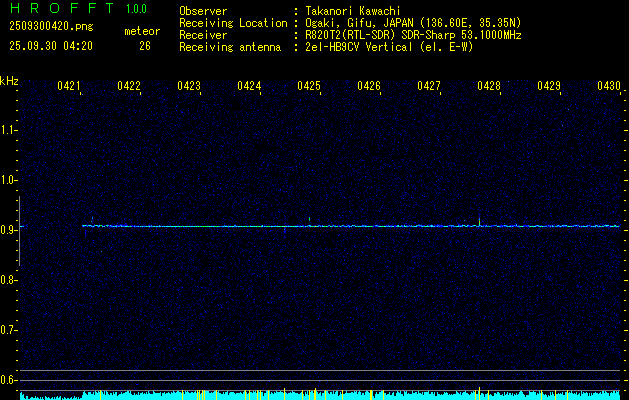Click the 0.7 kHz axis label

click(x=8, y=330)
